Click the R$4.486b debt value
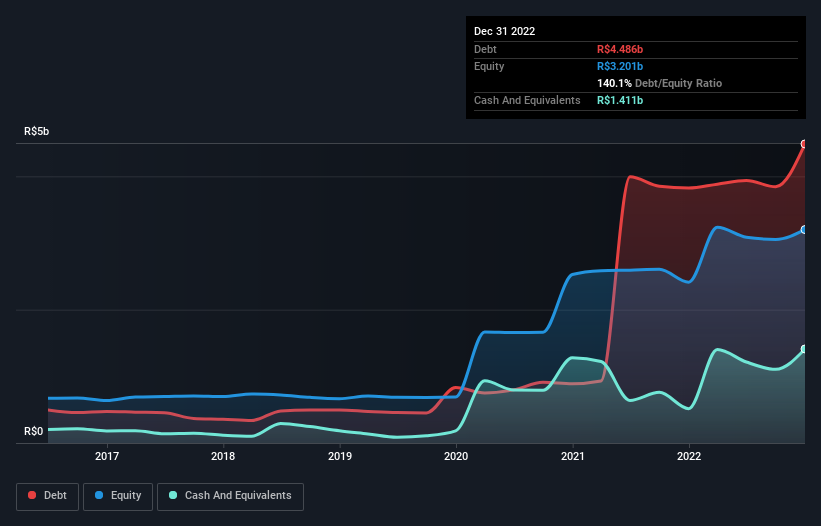821x526 pixels. (x=620, y=49)
